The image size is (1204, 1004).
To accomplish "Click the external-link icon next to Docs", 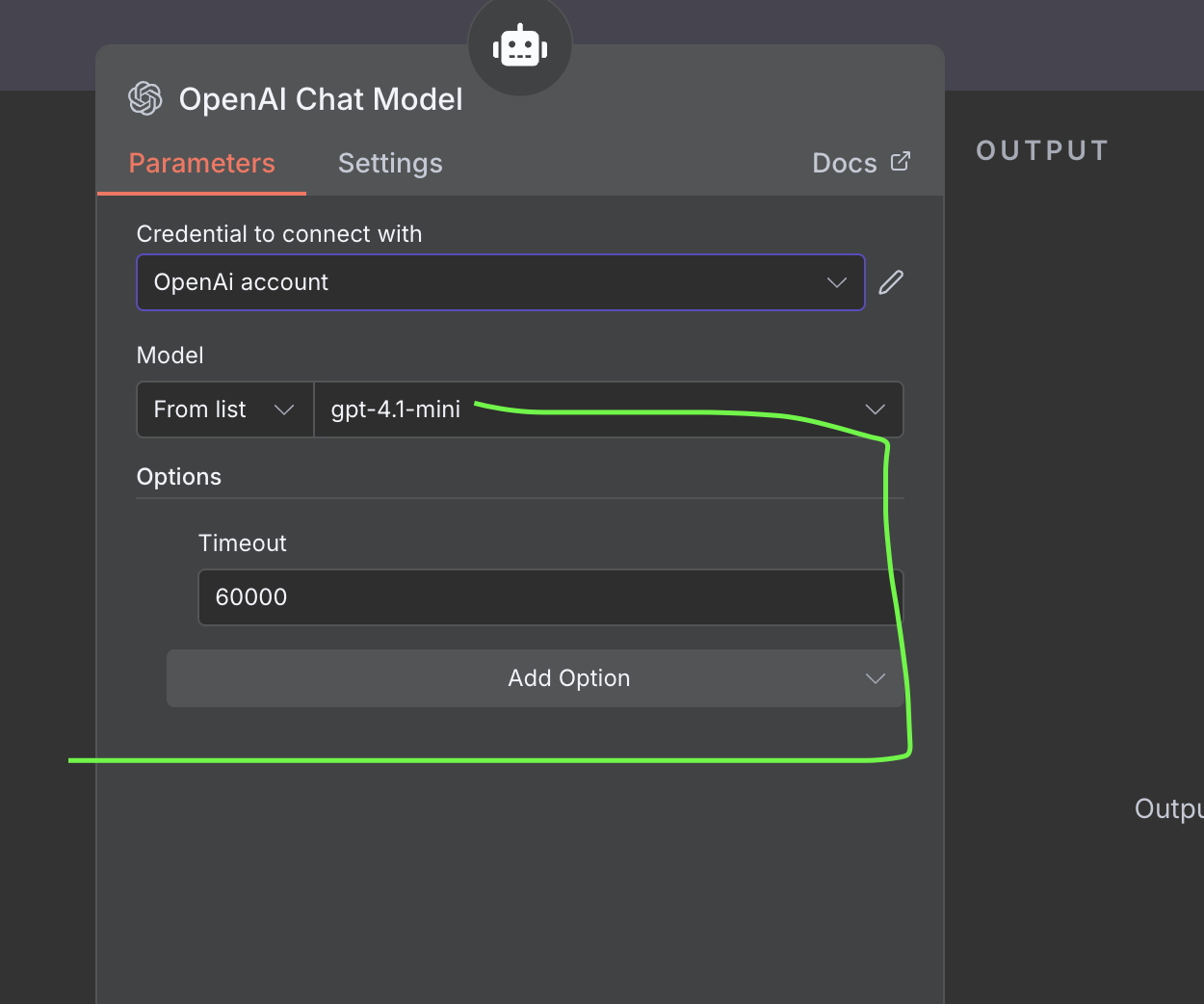I will coord(901,162).
